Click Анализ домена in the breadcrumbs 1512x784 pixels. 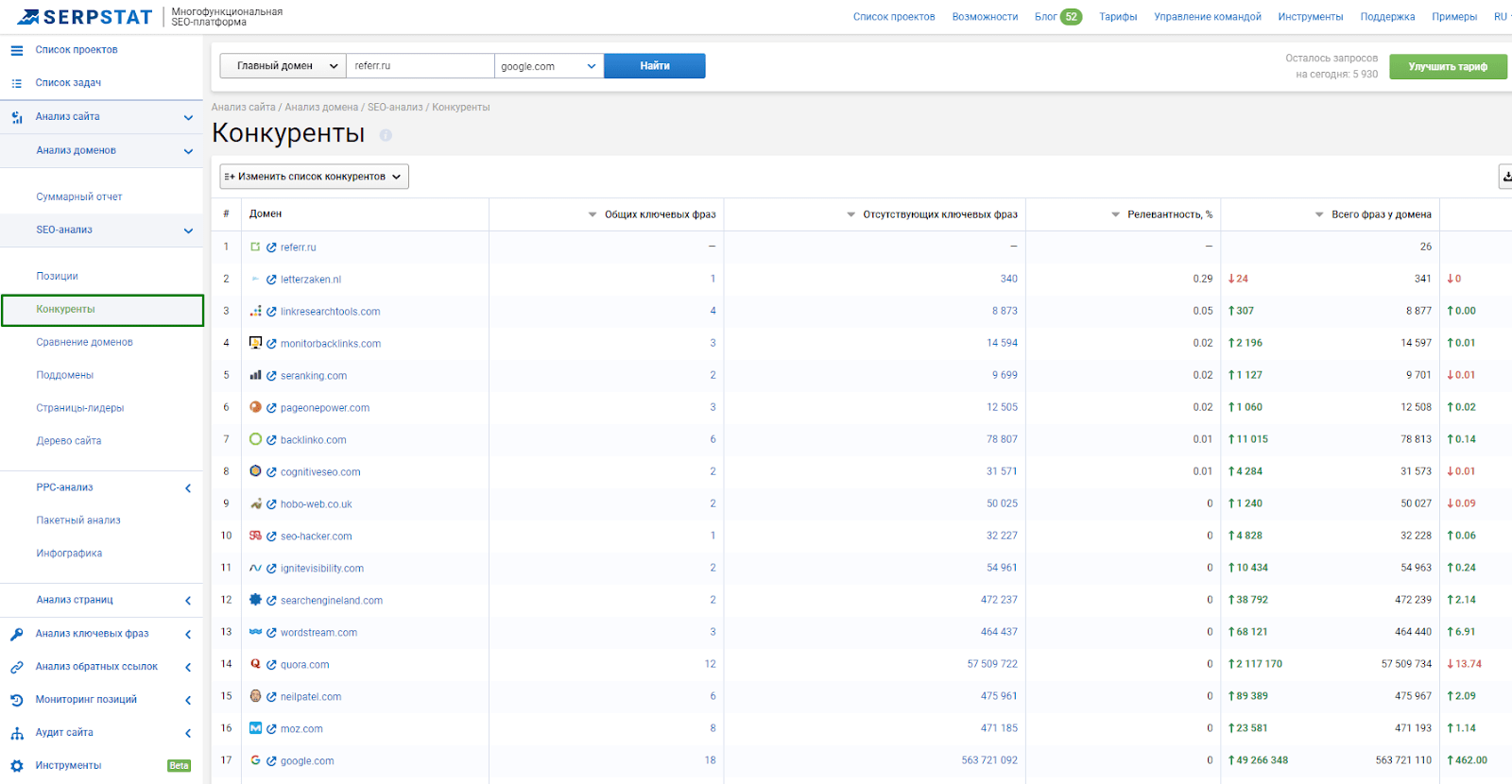point(322,108)
